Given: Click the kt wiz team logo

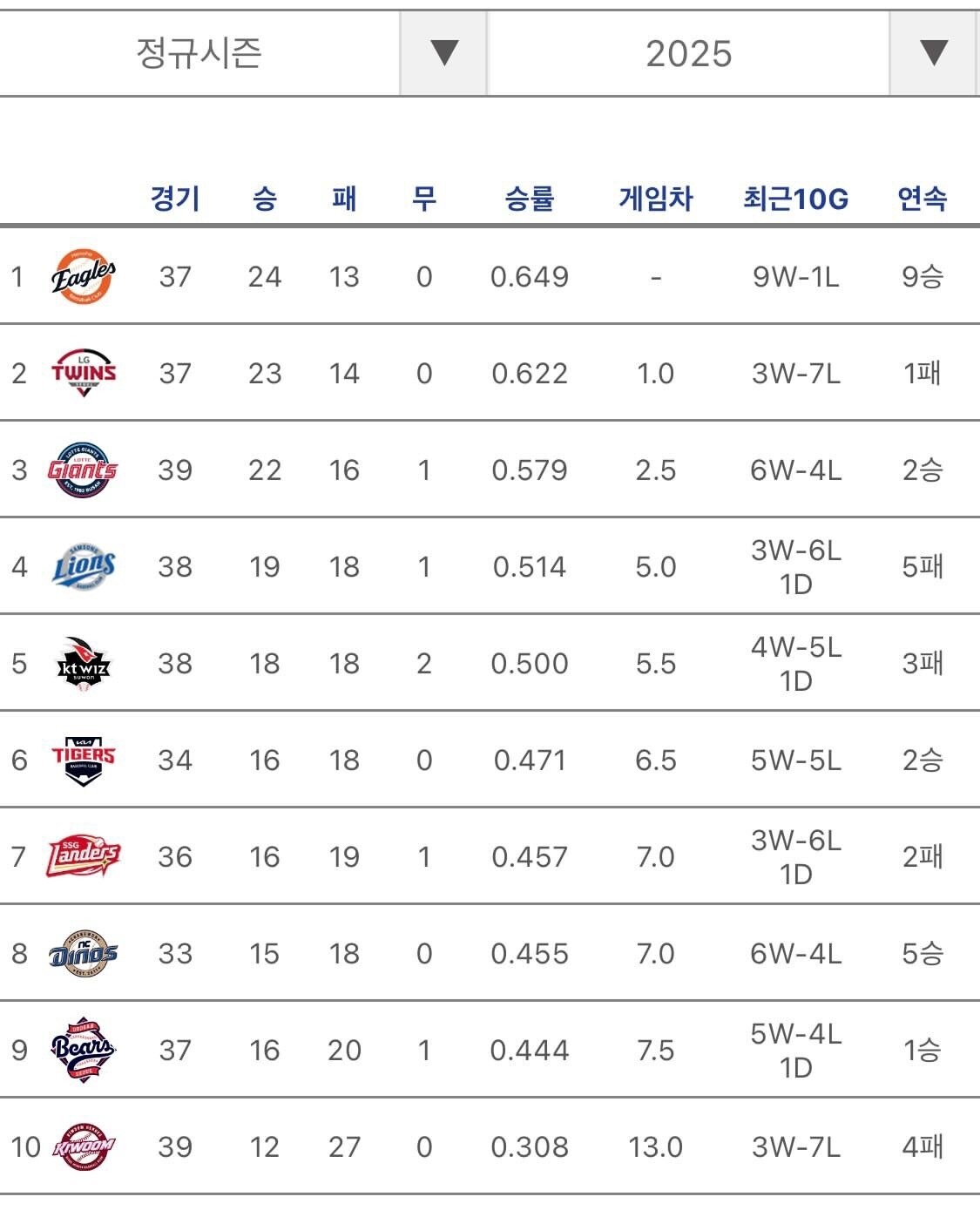Looking at the screenshot, I should tap(84, 663).
